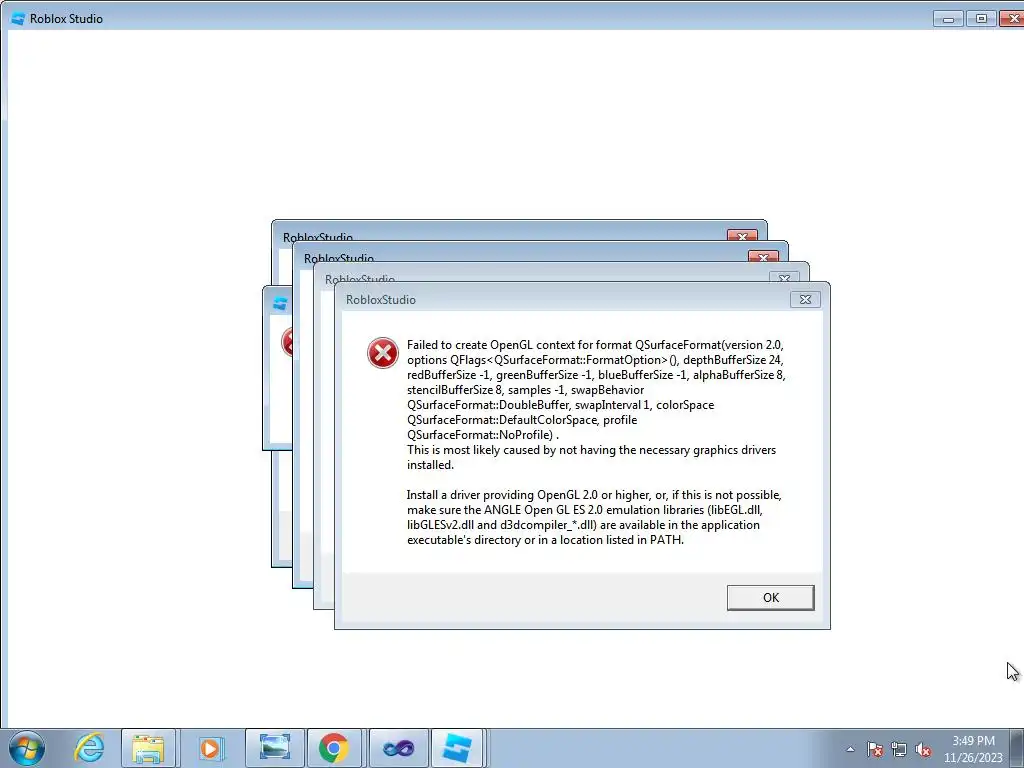Click the front dialog's RobloxStudio title text

pyautogui.click(x=381, y=300)
